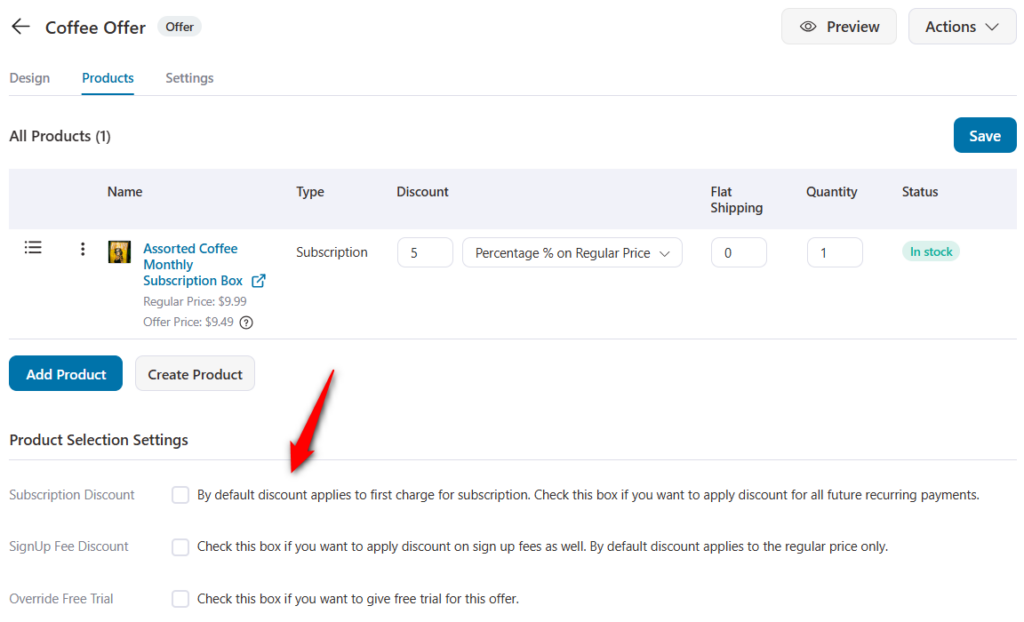Viewport: 1024px width, 622px height.
Task: Click the Preview button
Action: click(x=839, y=27)
